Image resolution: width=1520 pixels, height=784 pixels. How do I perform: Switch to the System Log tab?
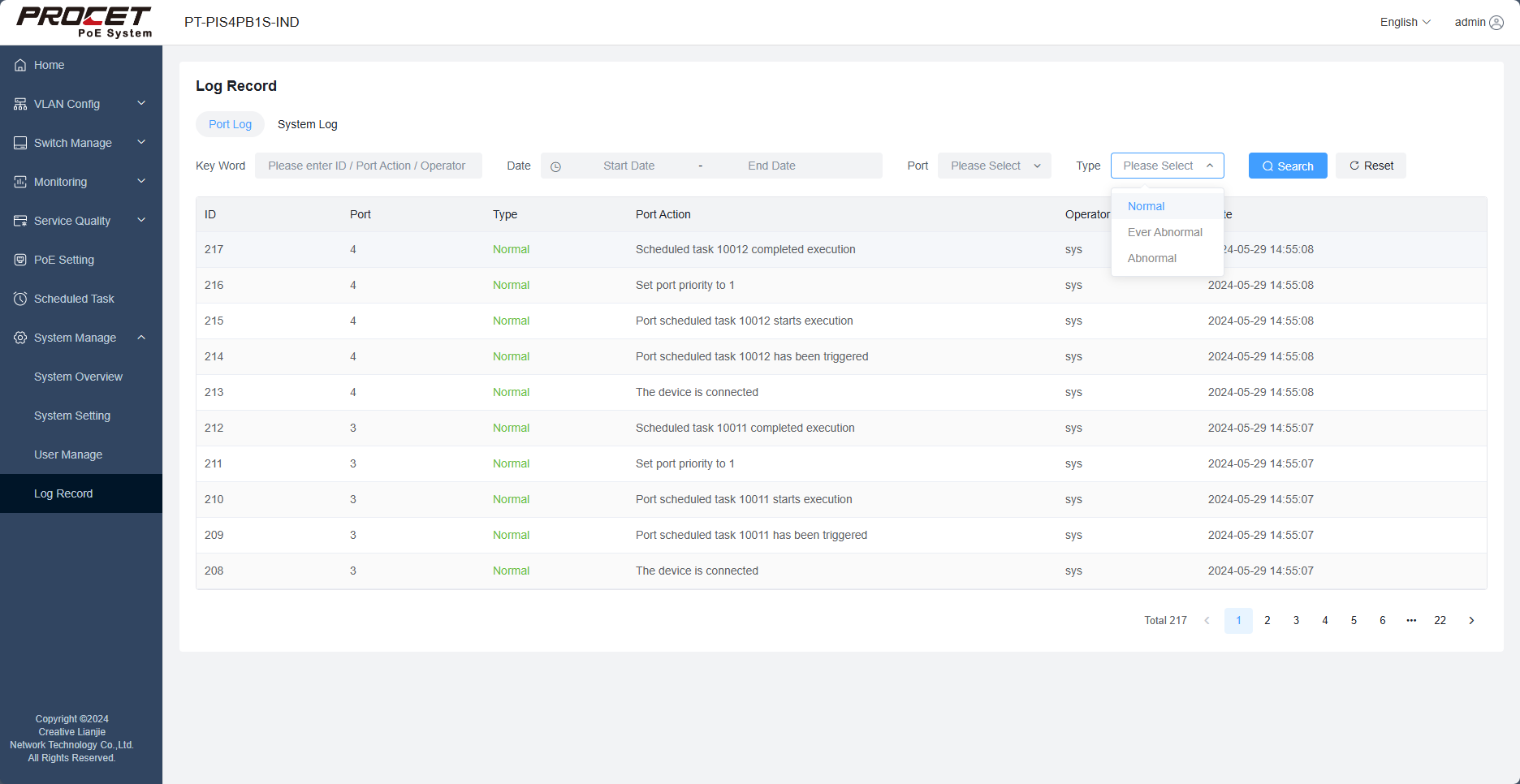[307, 124]
